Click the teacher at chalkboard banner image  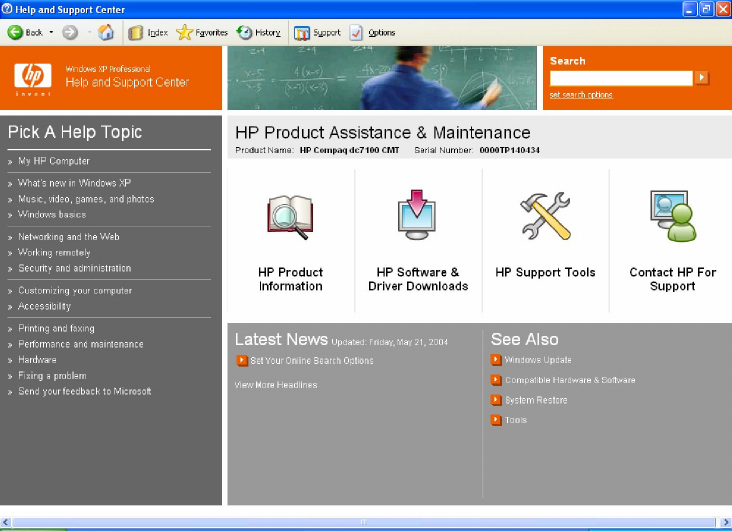(x=382, y=78)
